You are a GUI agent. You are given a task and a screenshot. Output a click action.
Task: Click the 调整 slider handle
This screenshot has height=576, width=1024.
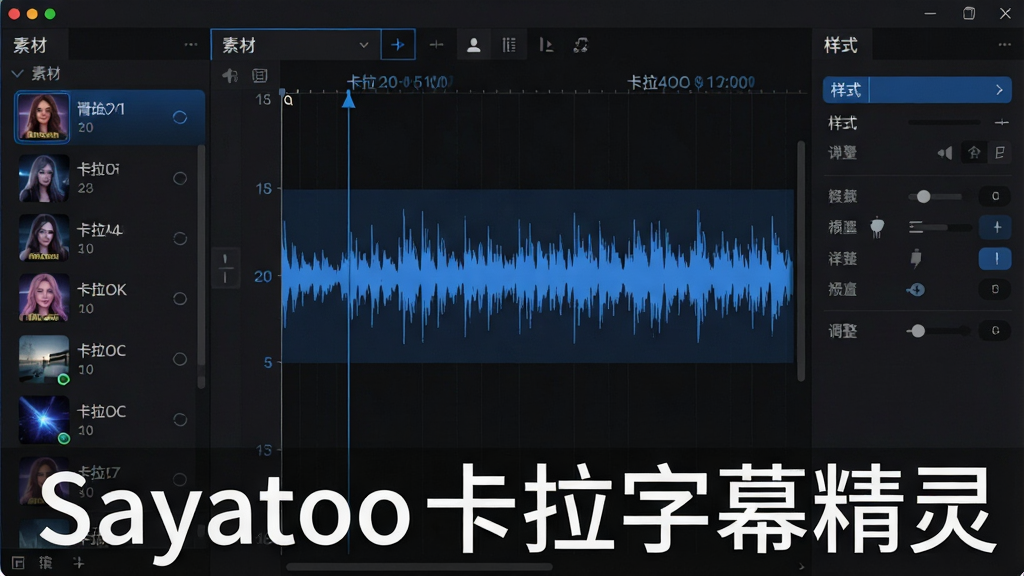(918, 331)
